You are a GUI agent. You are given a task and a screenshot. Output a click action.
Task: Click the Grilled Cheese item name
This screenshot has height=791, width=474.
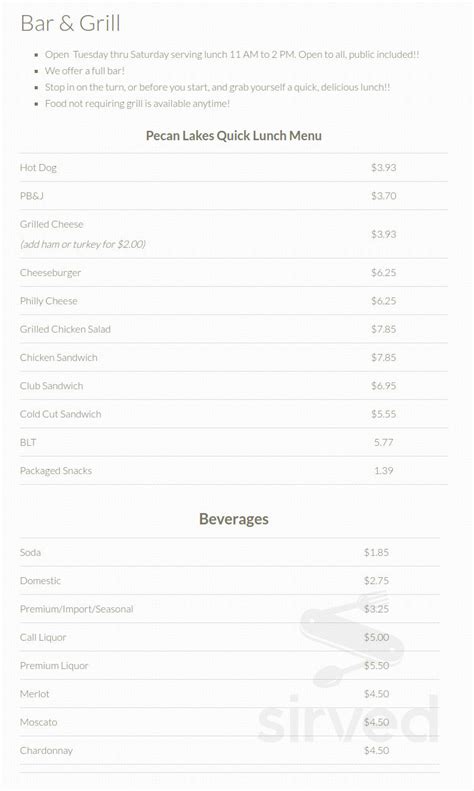(x=51, y=224)
